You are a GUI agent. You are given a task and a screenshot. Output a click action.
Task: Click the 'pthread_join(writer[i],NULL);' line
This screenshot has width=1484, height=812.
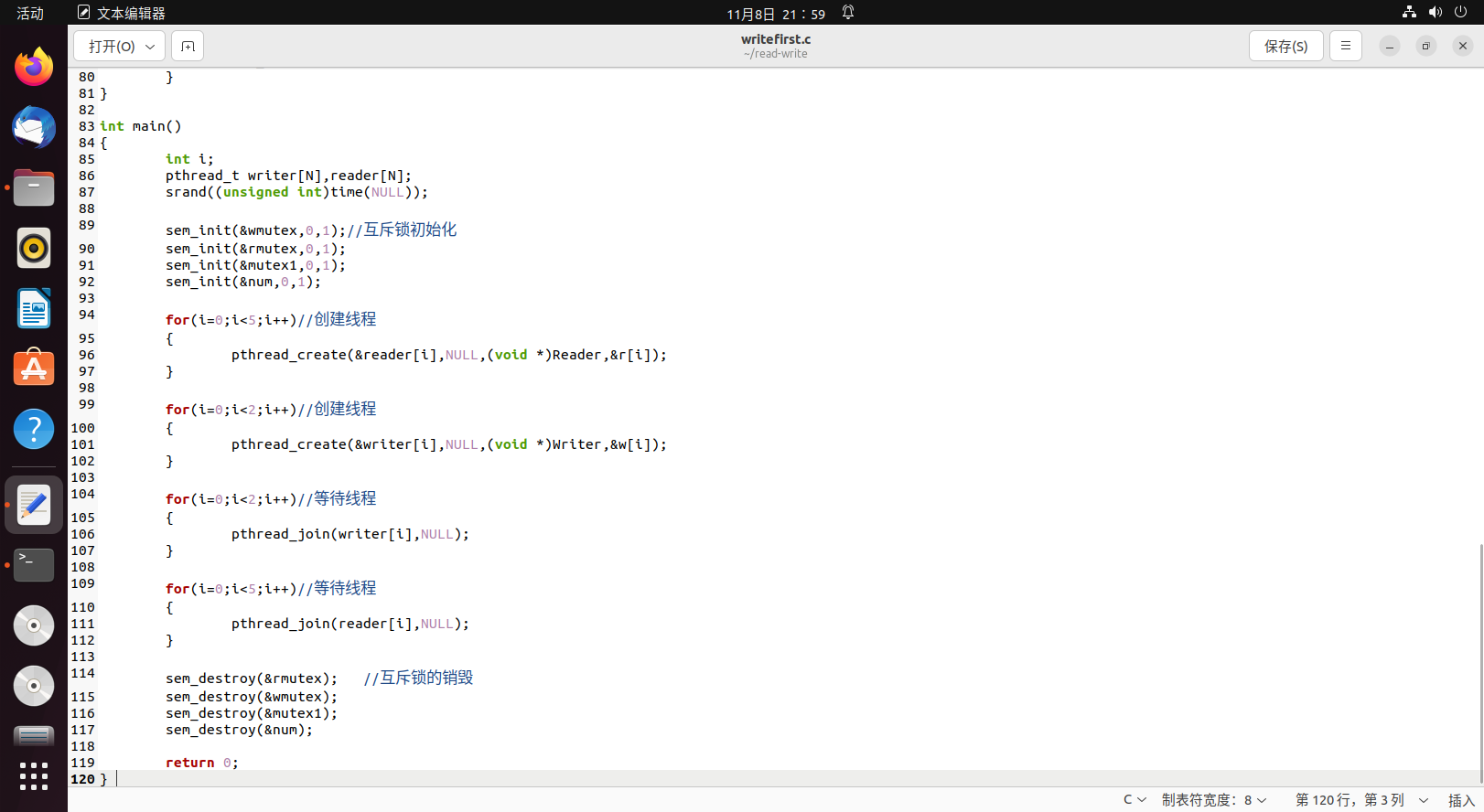[x=350, y=534]
